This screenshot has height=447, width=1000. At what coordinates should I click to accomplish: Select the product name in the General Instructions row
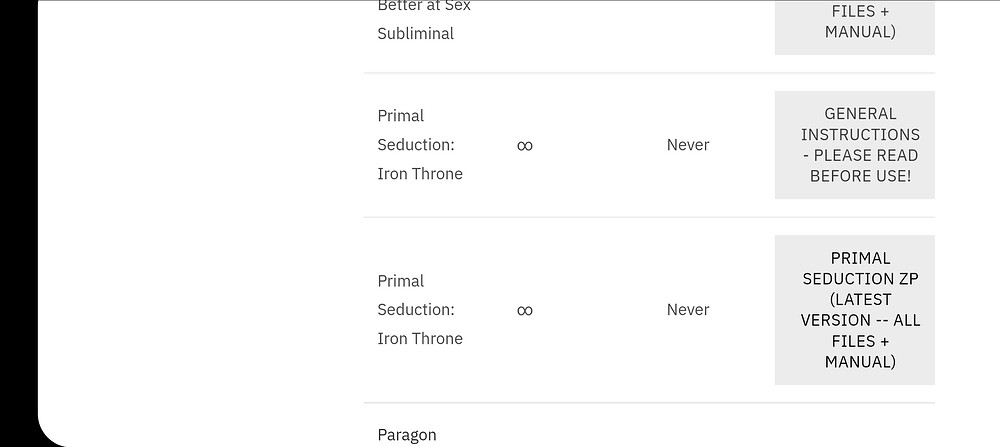pos(420,145)
